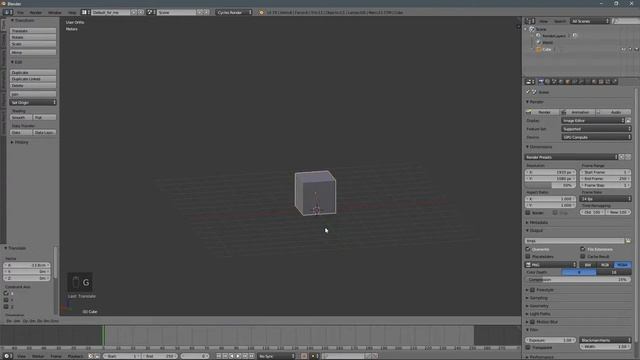Click the Duplicate Linked button

pos(33,79)
